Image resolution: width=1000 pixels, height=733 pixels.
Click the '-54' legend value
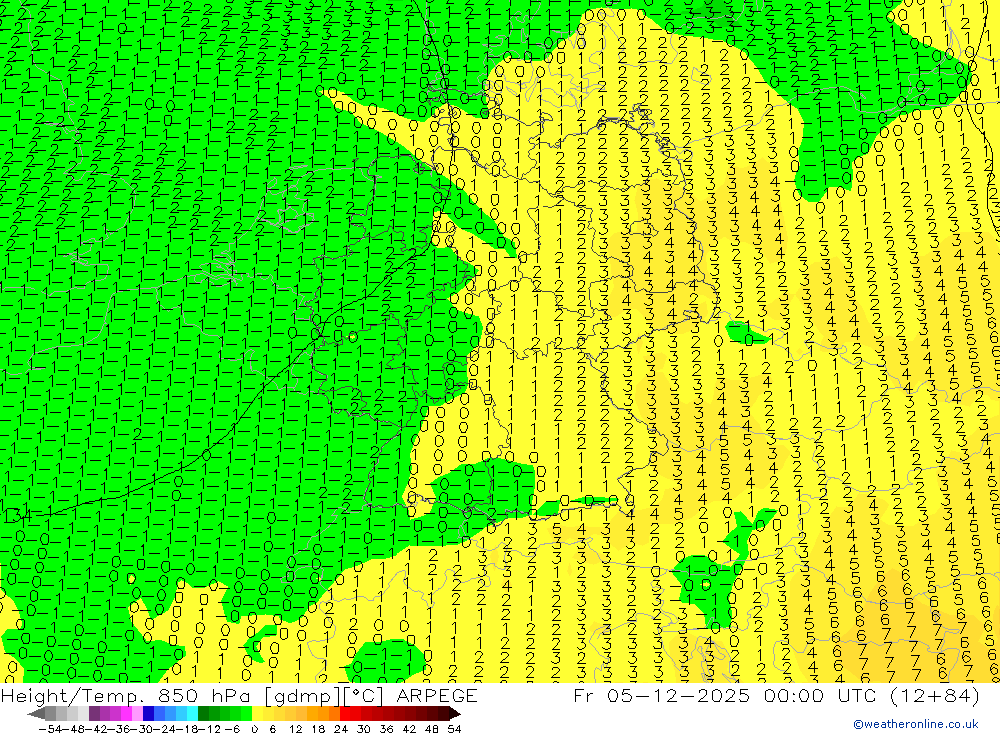[50, 729]
